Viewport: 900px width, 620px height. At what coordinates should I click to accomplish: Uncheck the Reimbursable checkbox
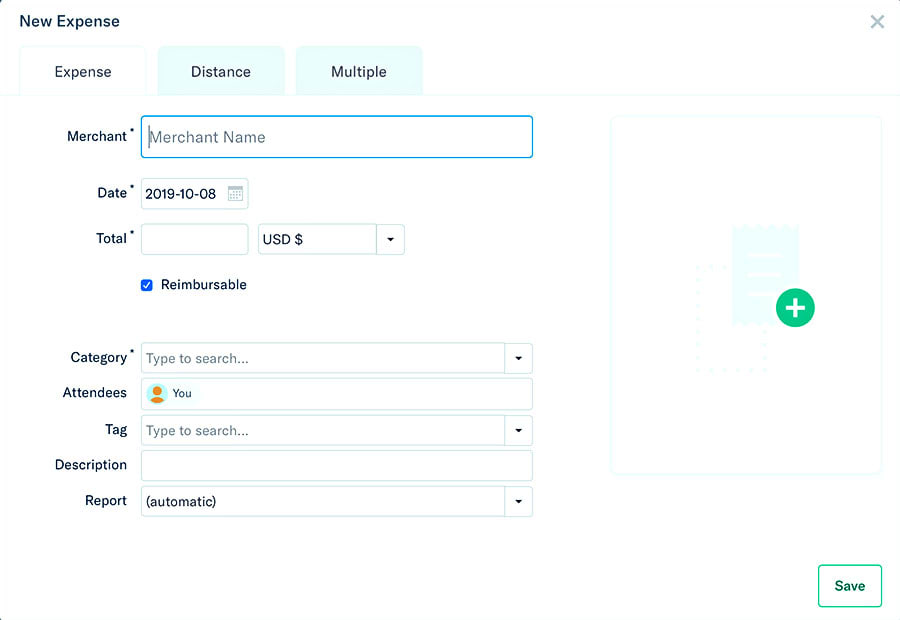(147, 285)
